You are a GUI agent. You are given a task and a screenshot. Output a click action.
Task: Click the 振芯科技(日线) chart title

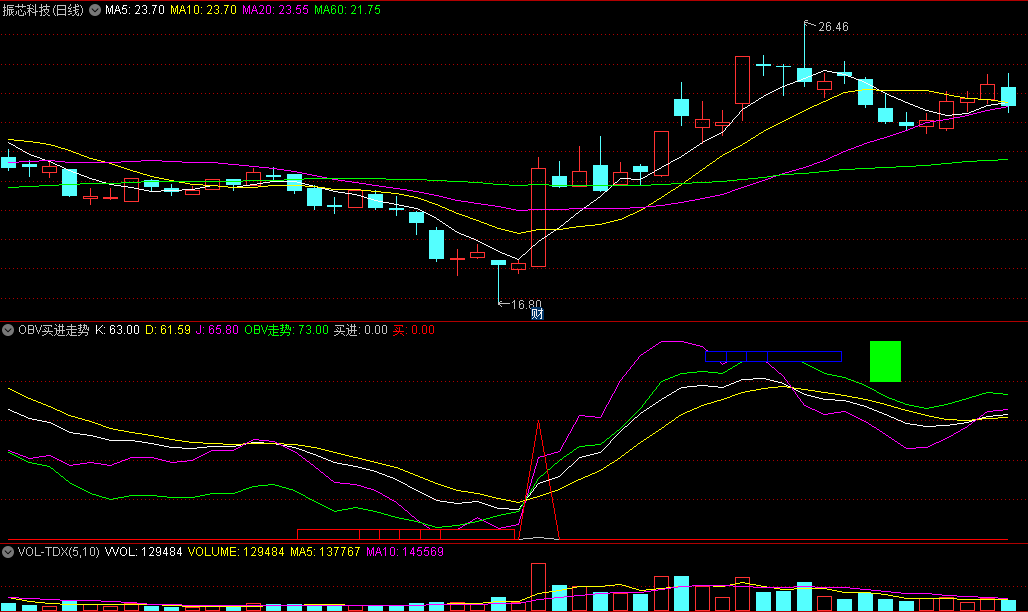[x=43, y=10]
